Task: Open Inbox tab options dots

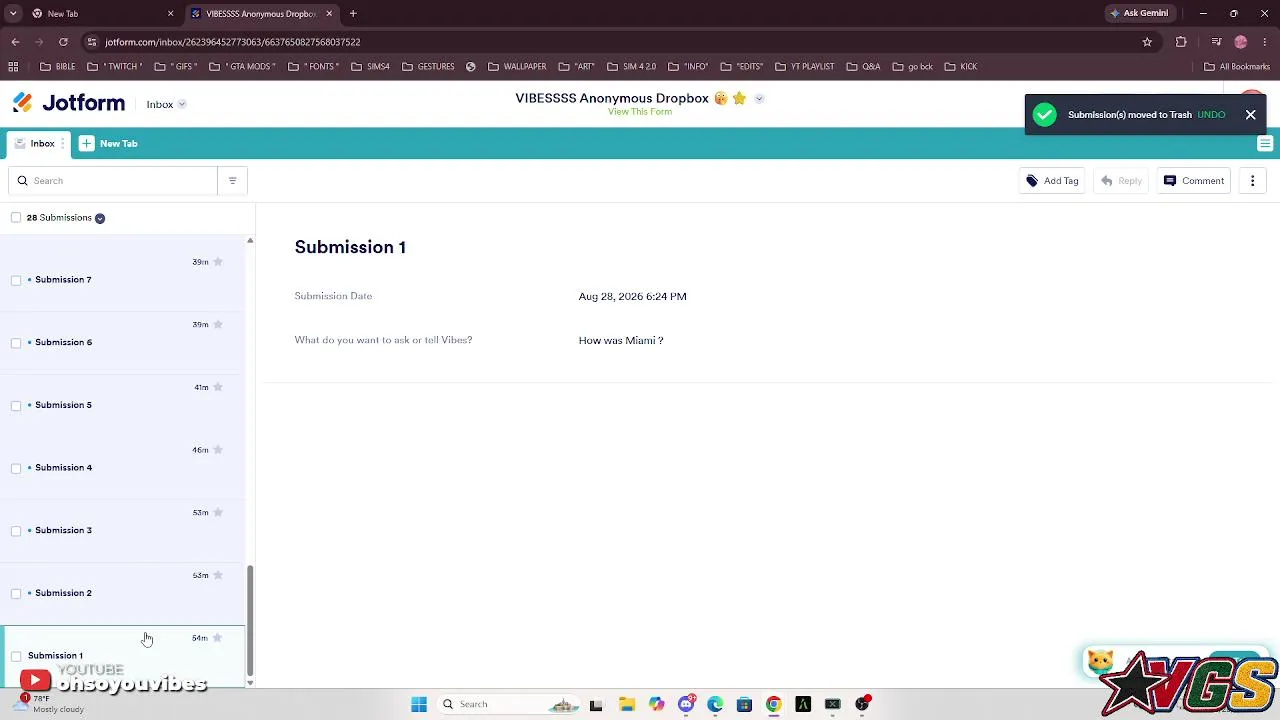Action: coord(63,144)
